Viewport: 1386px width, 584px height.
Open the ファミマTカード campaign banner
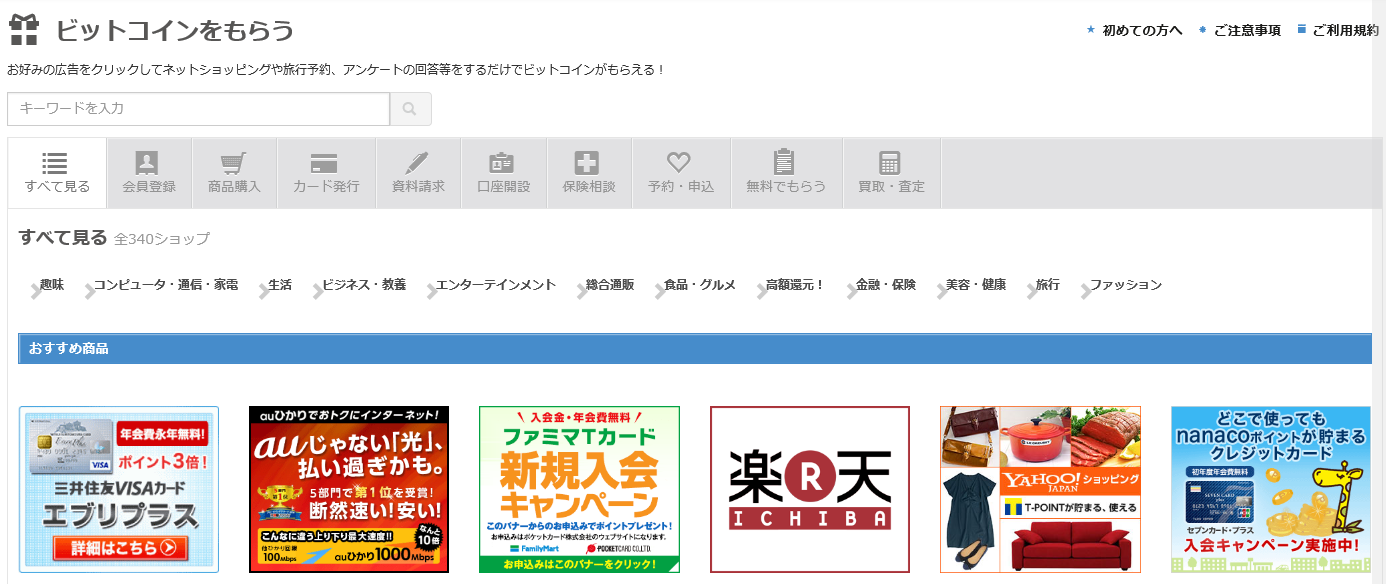point(579,489)
